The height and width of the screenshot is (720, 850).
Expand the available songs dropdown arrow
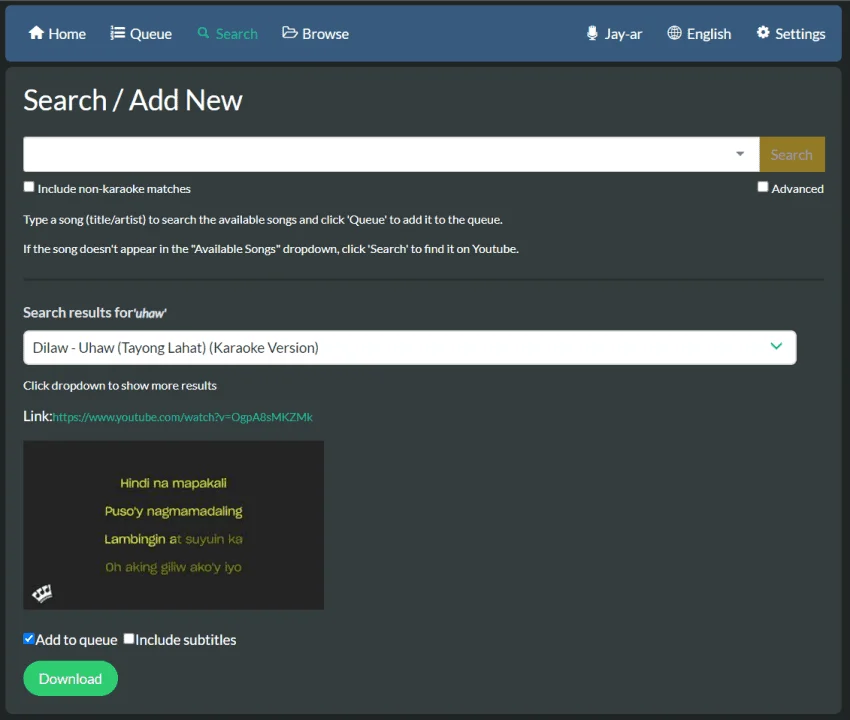click(x=740, y=154)
